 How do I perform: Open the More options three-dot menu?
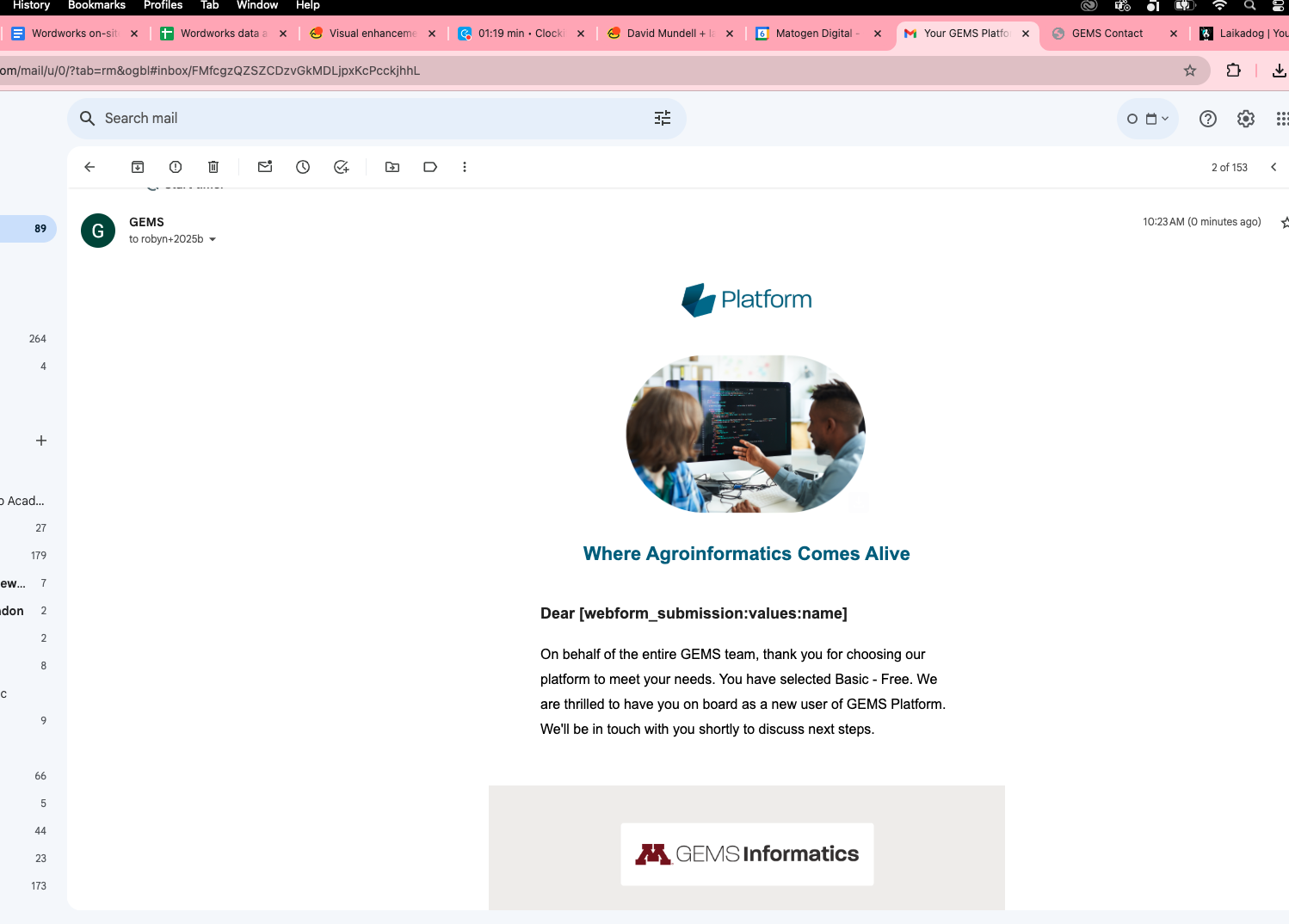tap(465, 167)
